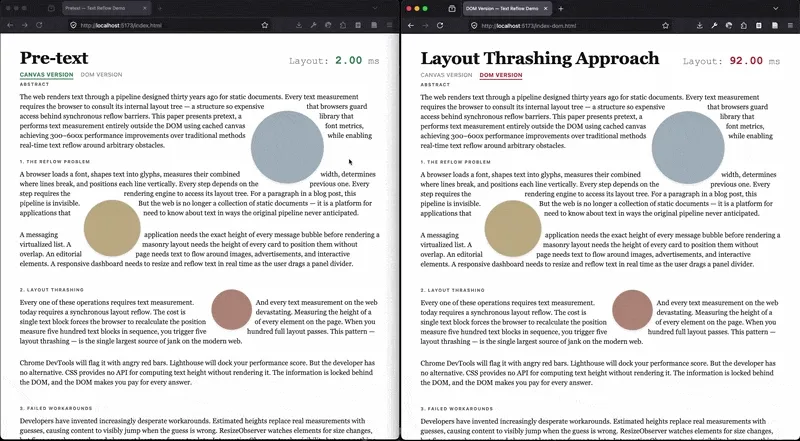800x441 pixels.
Task: Focus the index-dom.html address bar
Action: tap(570, 26)
